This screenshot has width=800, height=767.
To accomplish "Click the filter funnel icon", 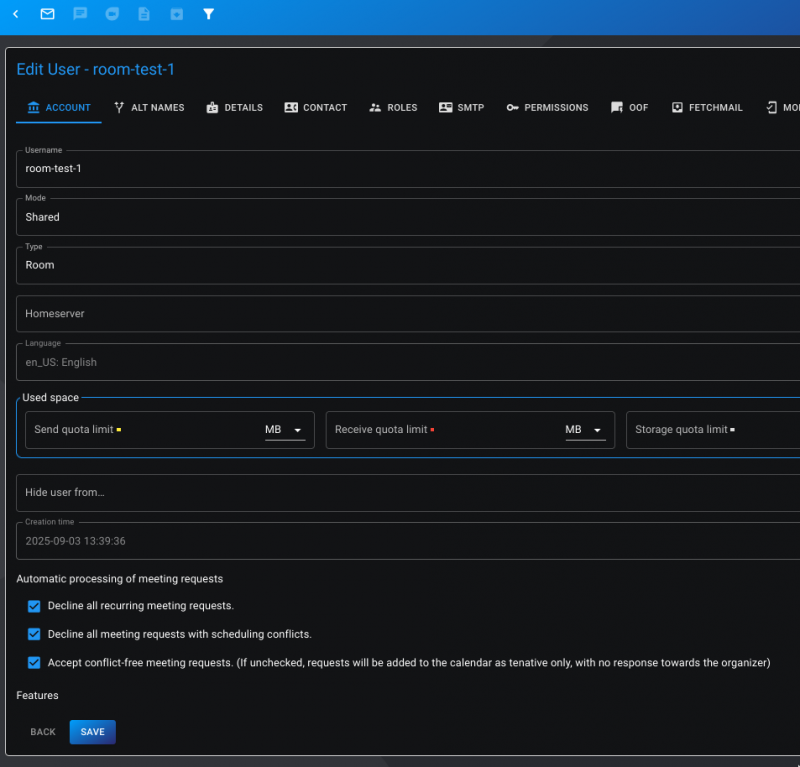I will 208,14.
